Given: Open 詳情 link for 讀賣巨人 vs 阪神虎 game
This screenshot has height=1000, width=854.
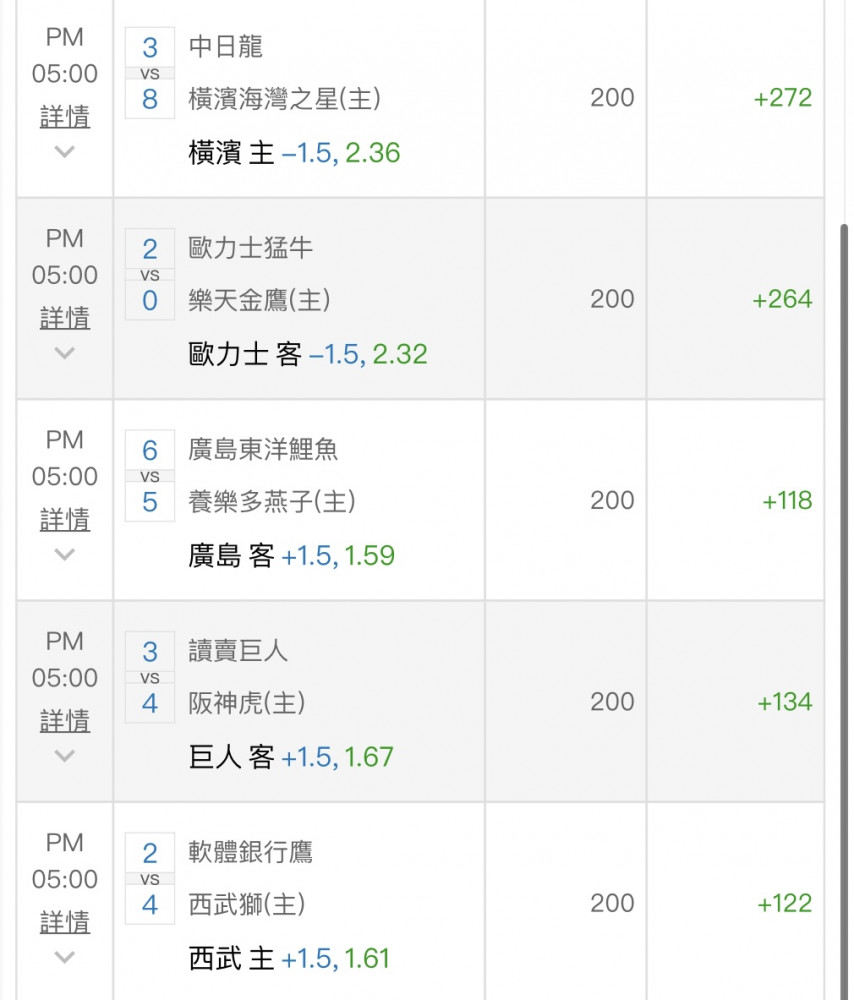Looking at the screenshot, I should (x=64, y=721).
